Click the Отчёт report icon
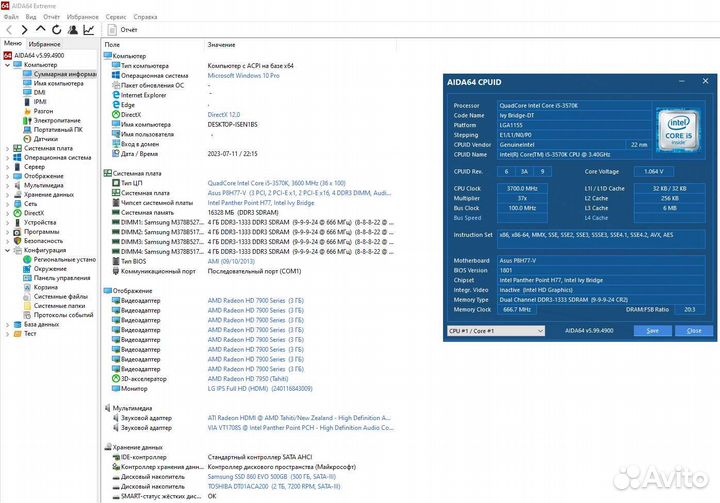The height and width of the screenshot is (503, 720). pyautogui.click(x=111, y=30)
